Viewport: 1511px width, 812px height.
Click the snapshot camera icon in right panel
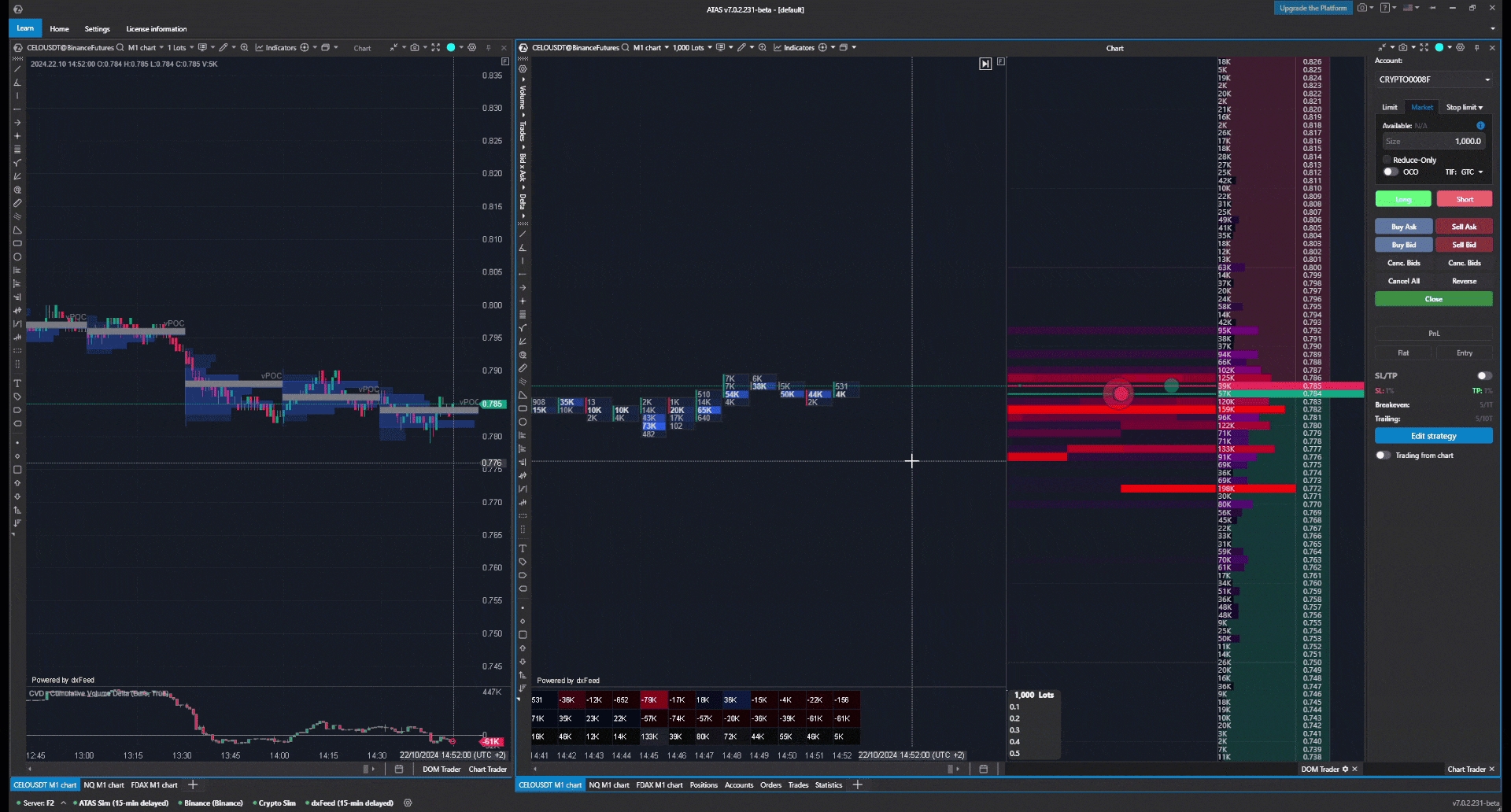(x=1402, y=48)
